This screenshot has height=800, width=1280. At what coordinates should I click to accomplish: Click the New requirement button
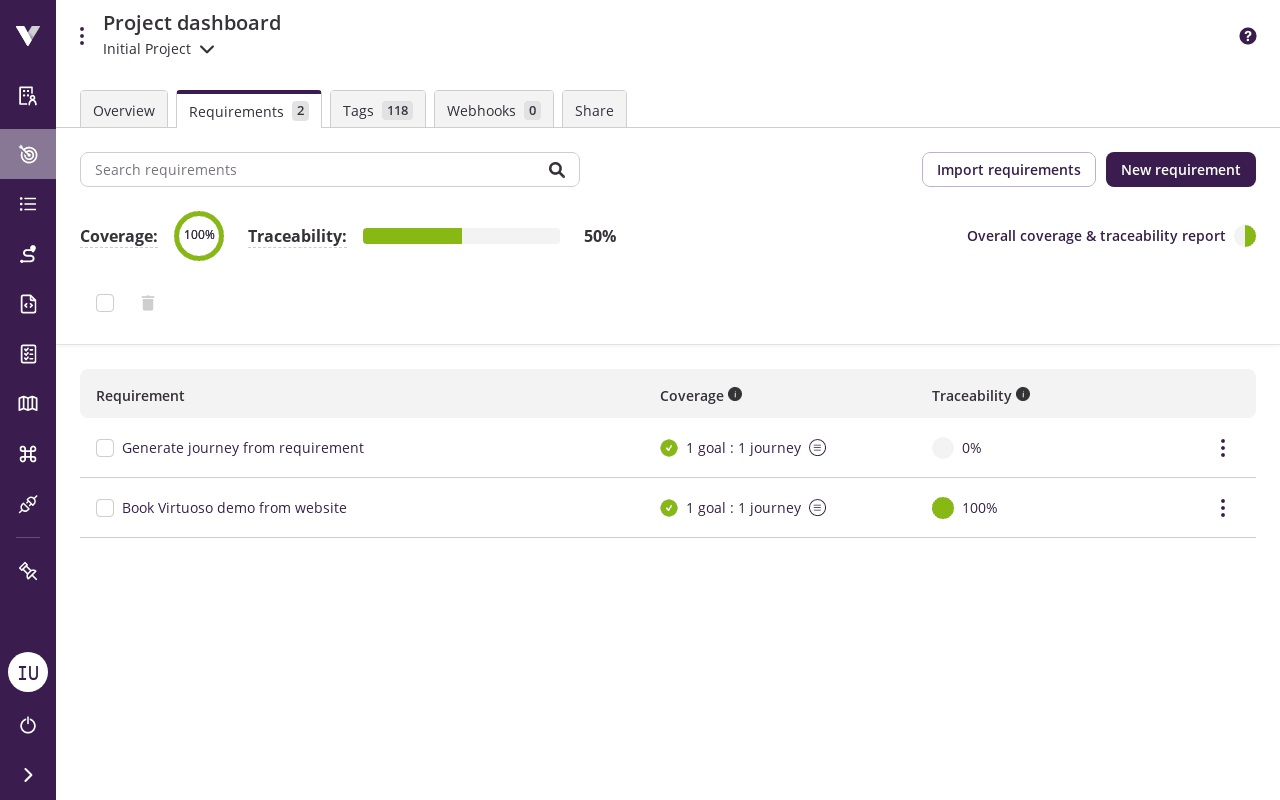(1180, 169)
